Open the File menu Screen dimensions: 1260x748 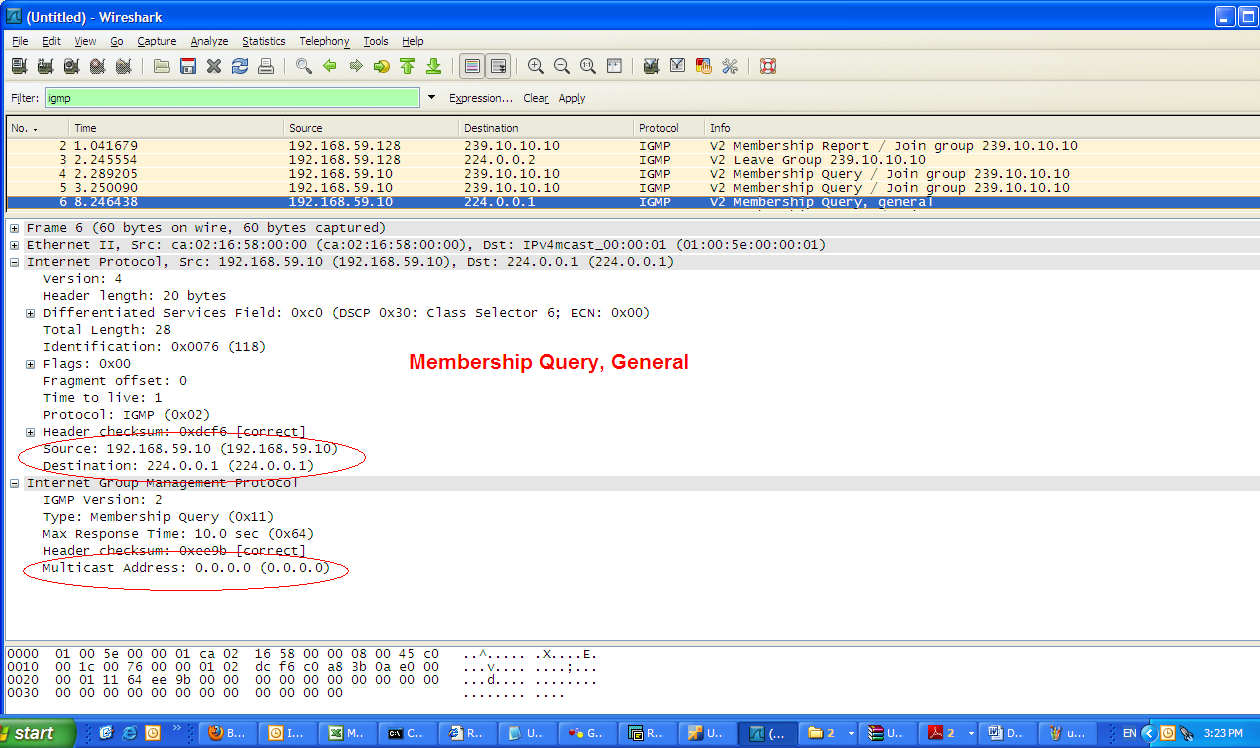(20, 41)
